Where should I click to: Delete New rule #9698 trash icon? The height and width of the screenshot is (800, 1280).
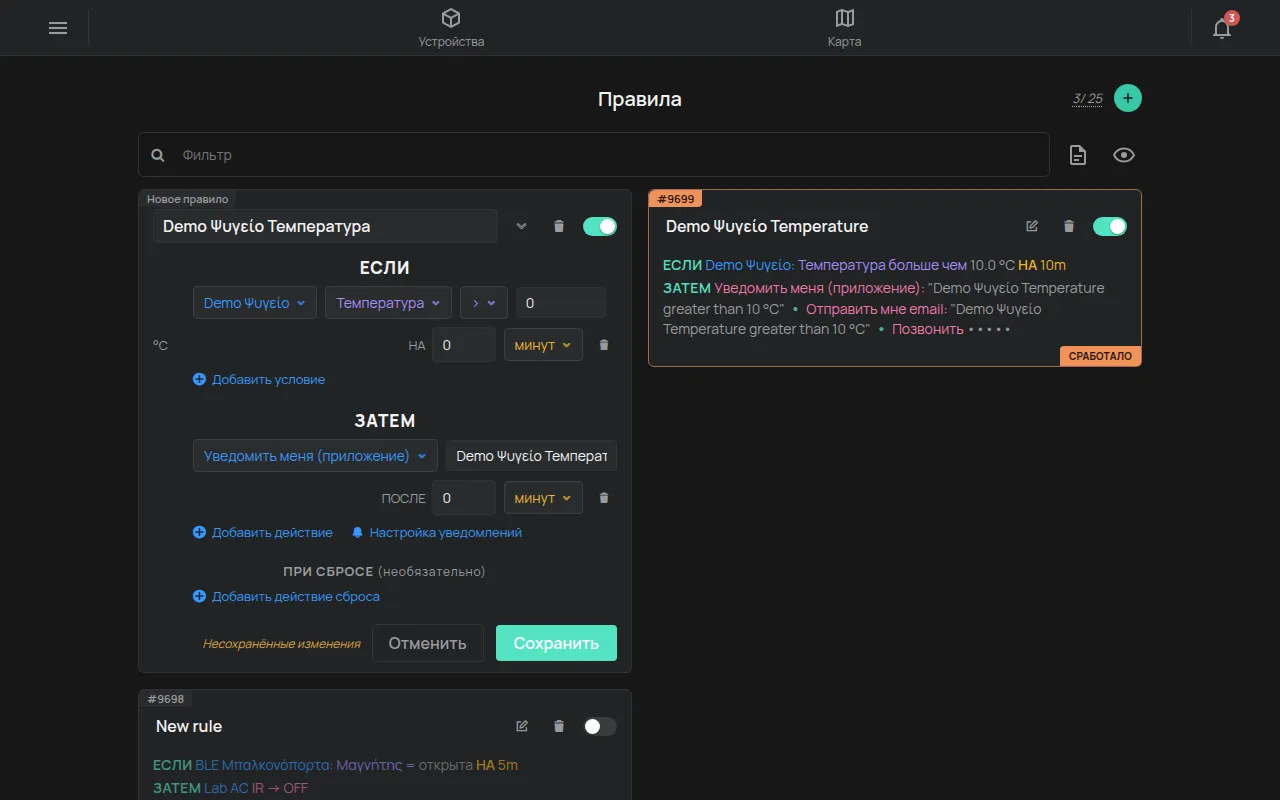click(x=559, y=726)
